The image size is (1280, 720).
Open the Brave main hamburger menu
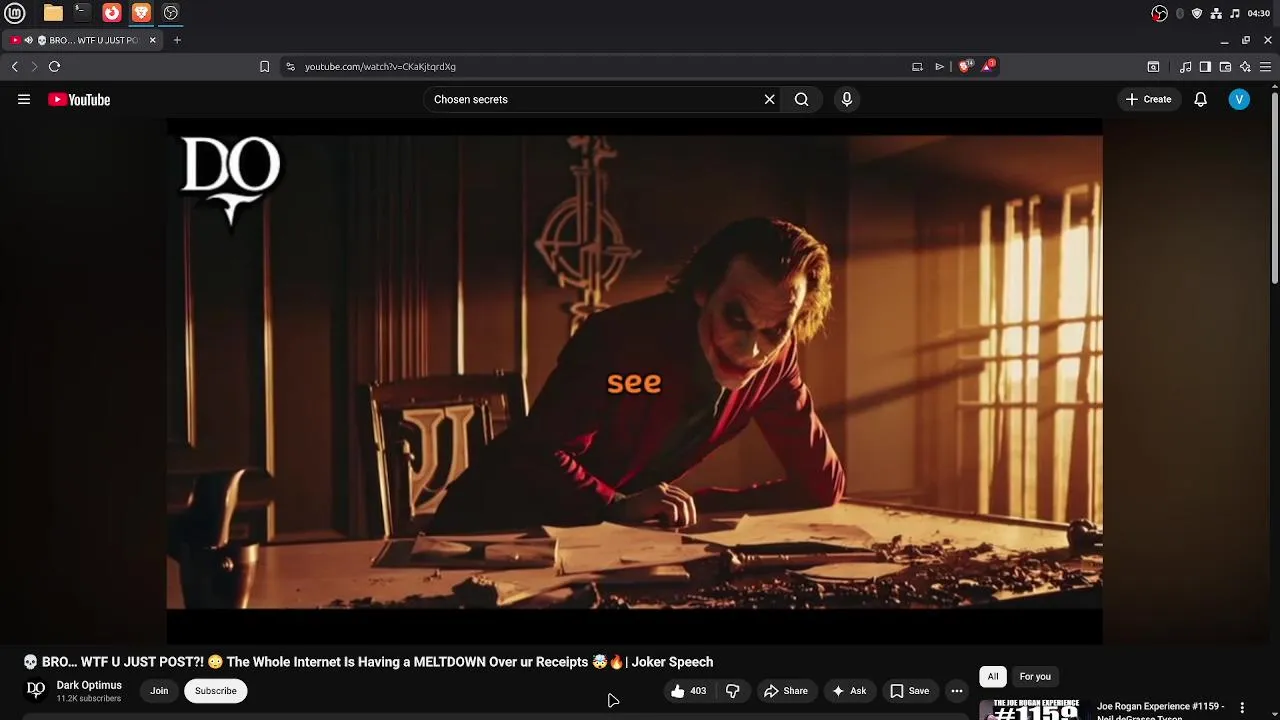(x=1265, y=66)
